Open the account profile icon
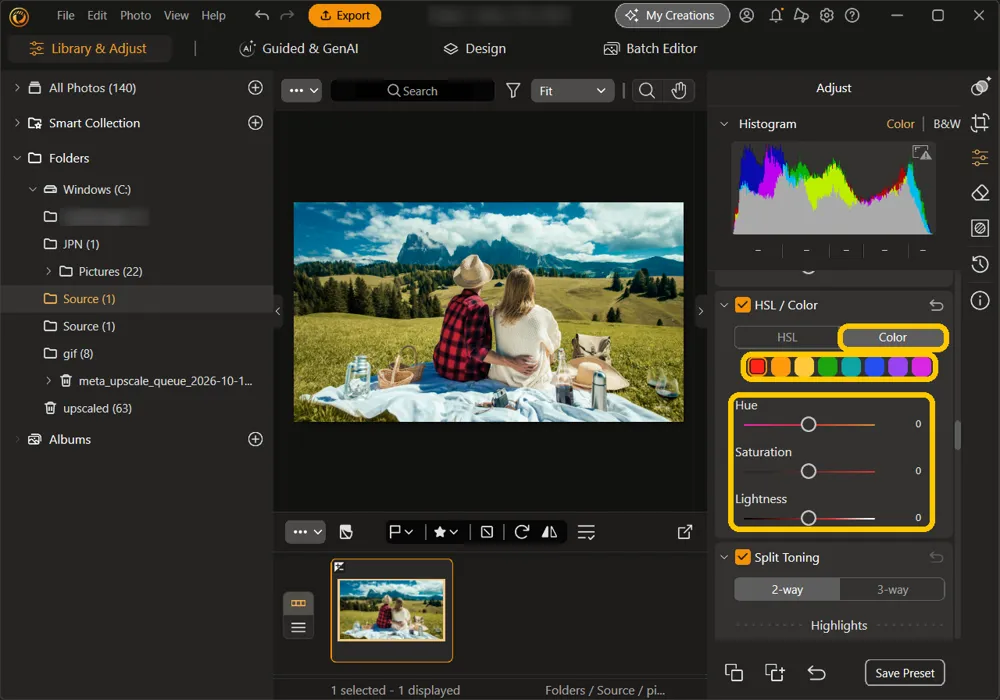1000x700 pixels. (746, 15)
